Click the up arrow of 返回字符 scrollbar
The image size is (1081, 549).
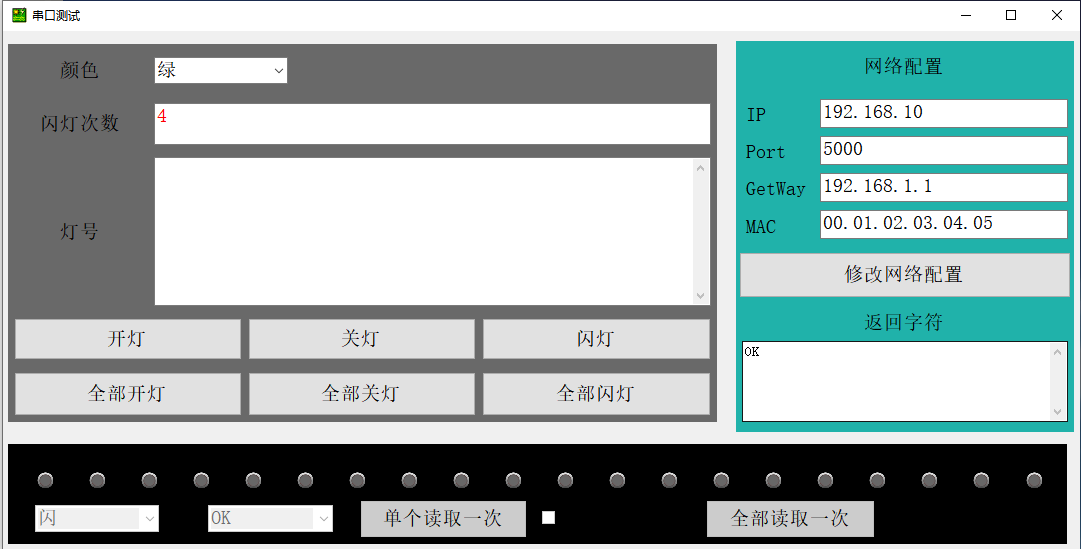1058,352
